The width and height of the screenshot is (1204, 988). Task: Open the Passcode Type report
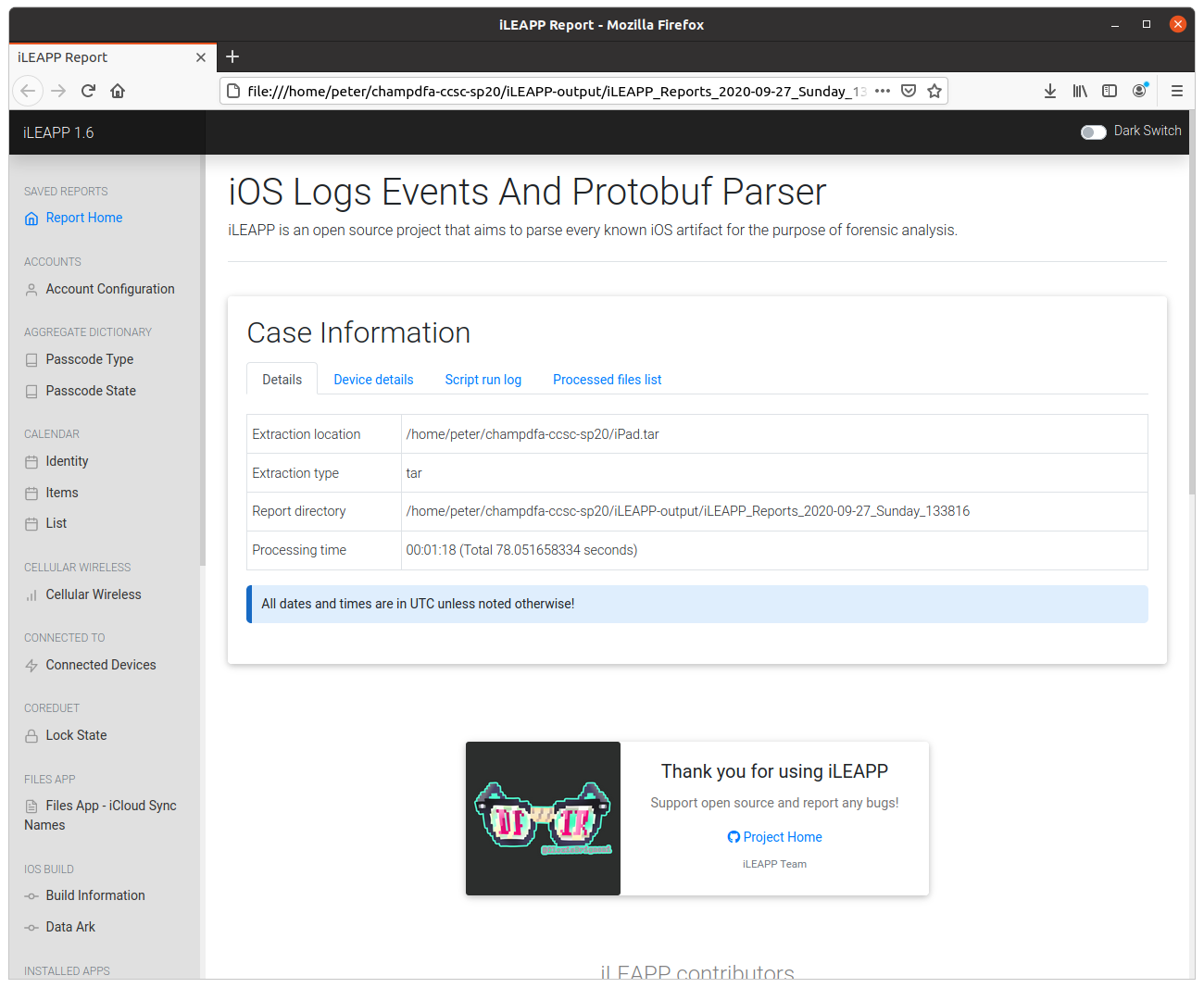point(90,359)
